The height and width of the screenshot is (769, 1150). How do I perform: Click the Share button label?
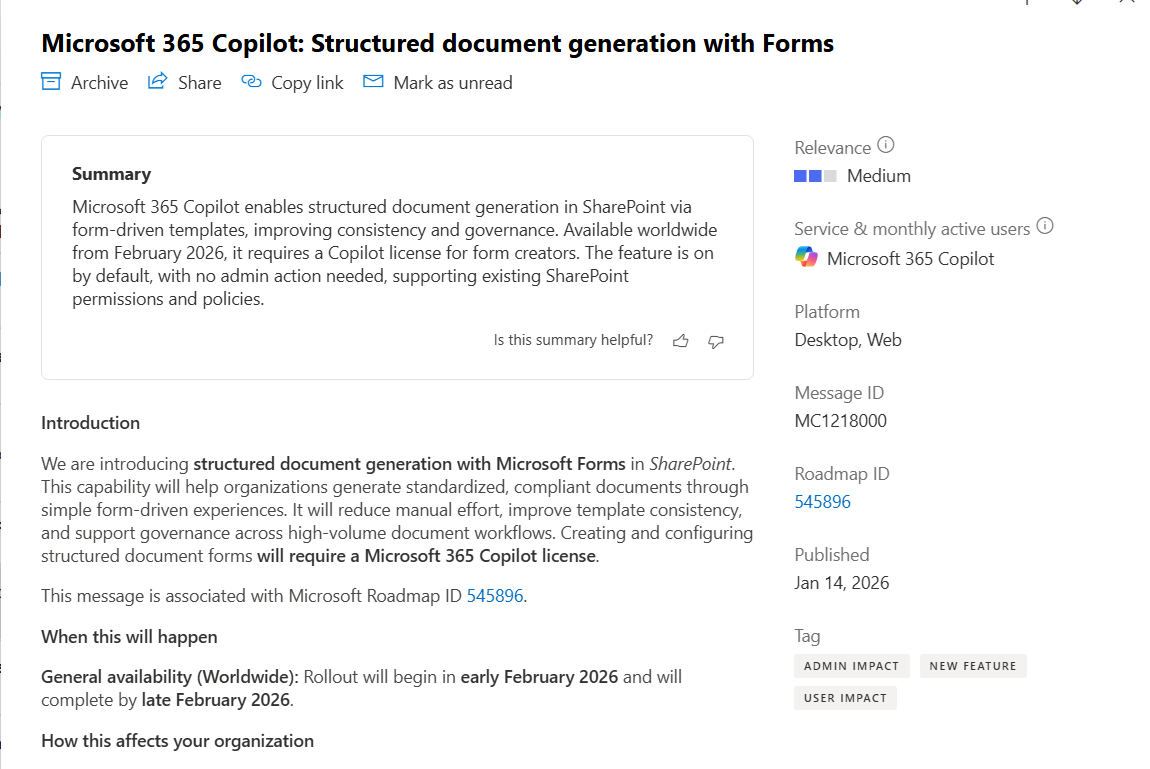199,83
